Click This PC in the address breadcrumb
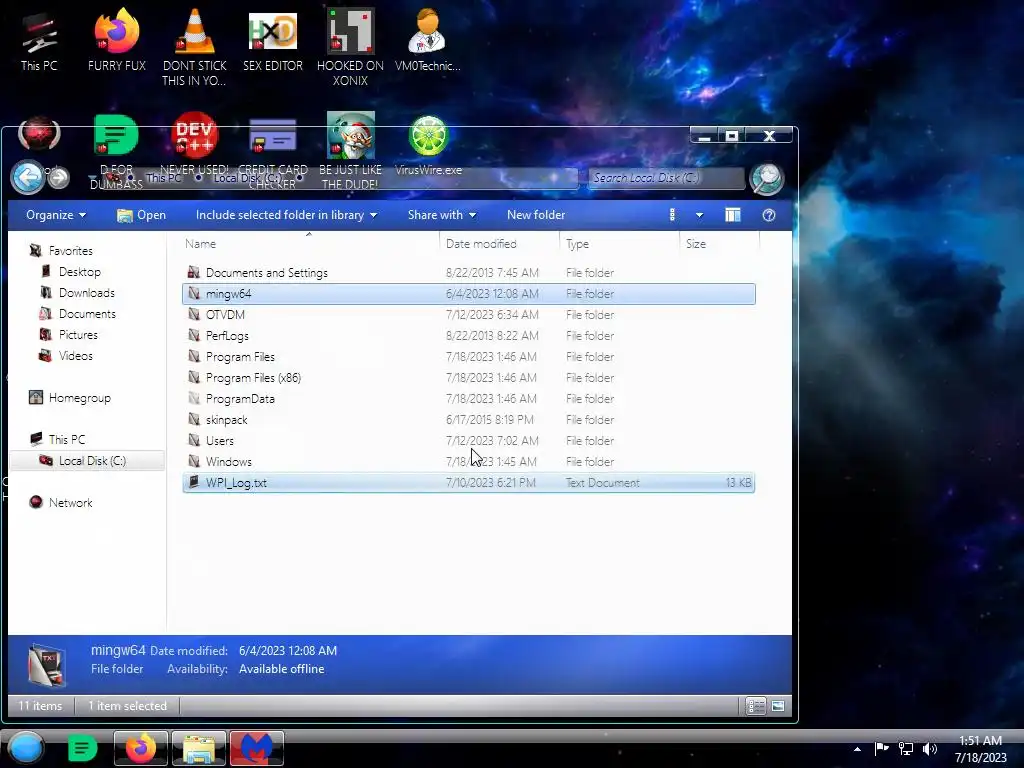1024x768 pixels. (163, 178)
